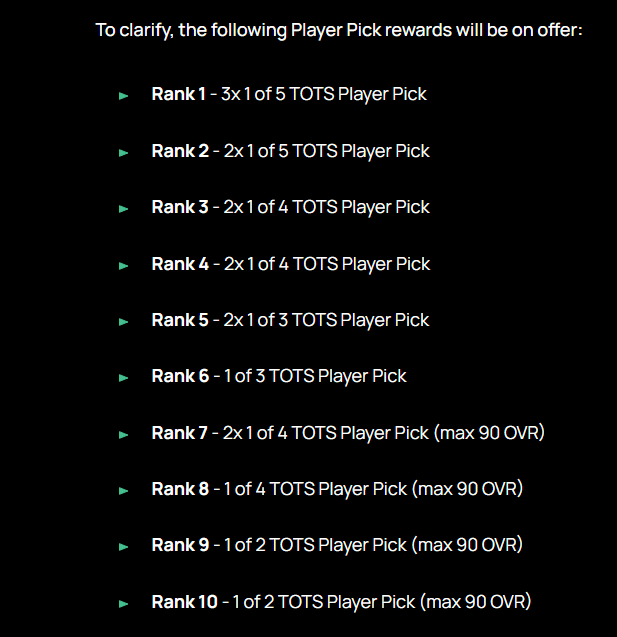
Task: Click the bold "Rank 5" label
Action: tap(180, 320)
